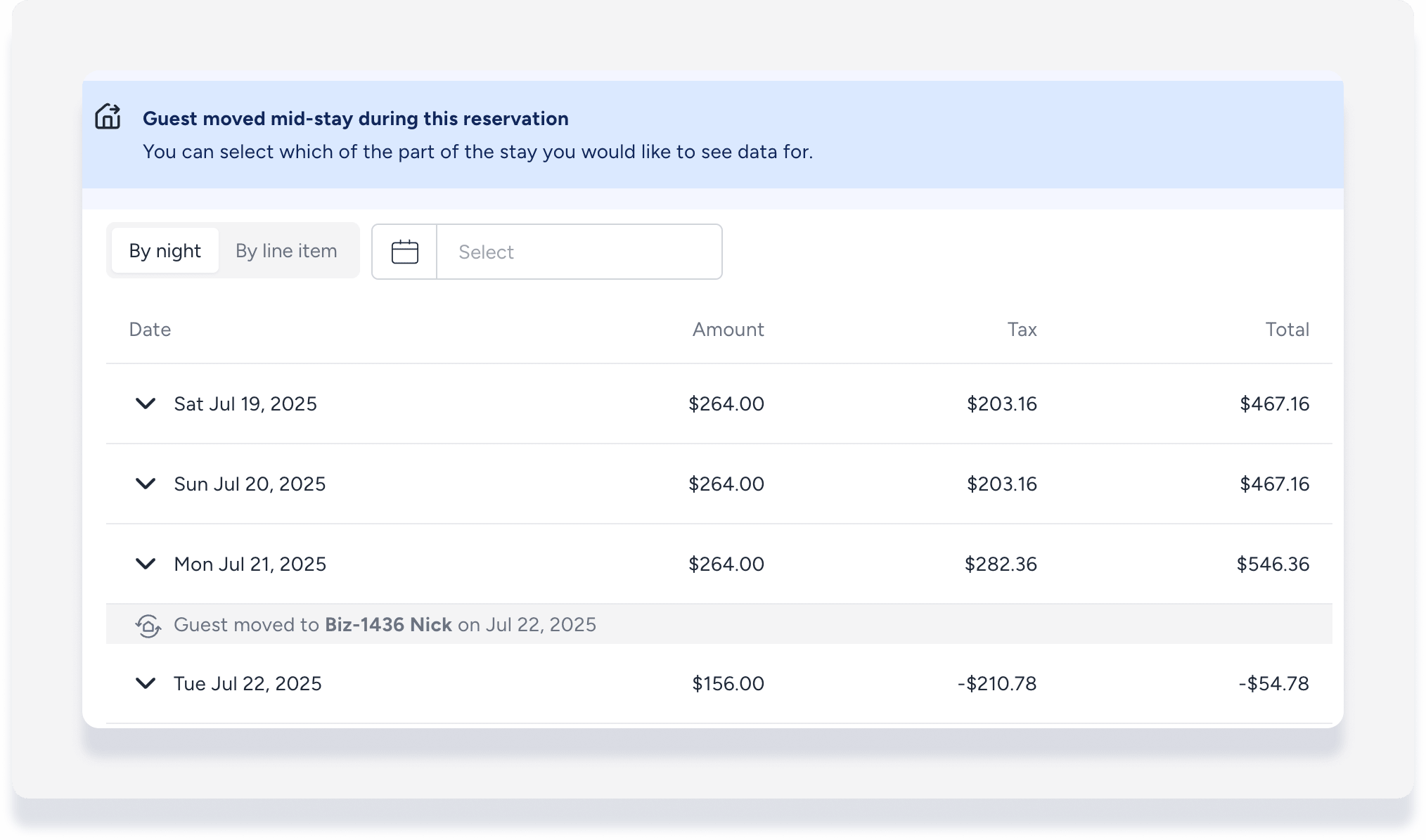This screenshot has width=1426, height=840.
Task: Click the $156.00 amount for Jul 22
Action: [728, 683]
